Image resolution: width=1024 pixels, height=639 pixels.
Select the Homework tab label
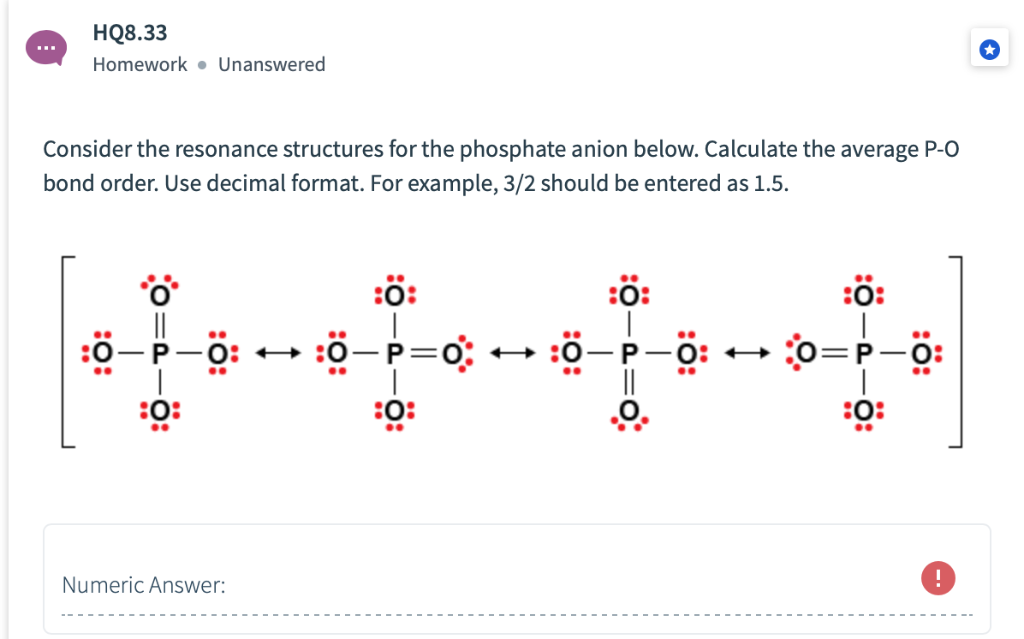coord(139,64)
